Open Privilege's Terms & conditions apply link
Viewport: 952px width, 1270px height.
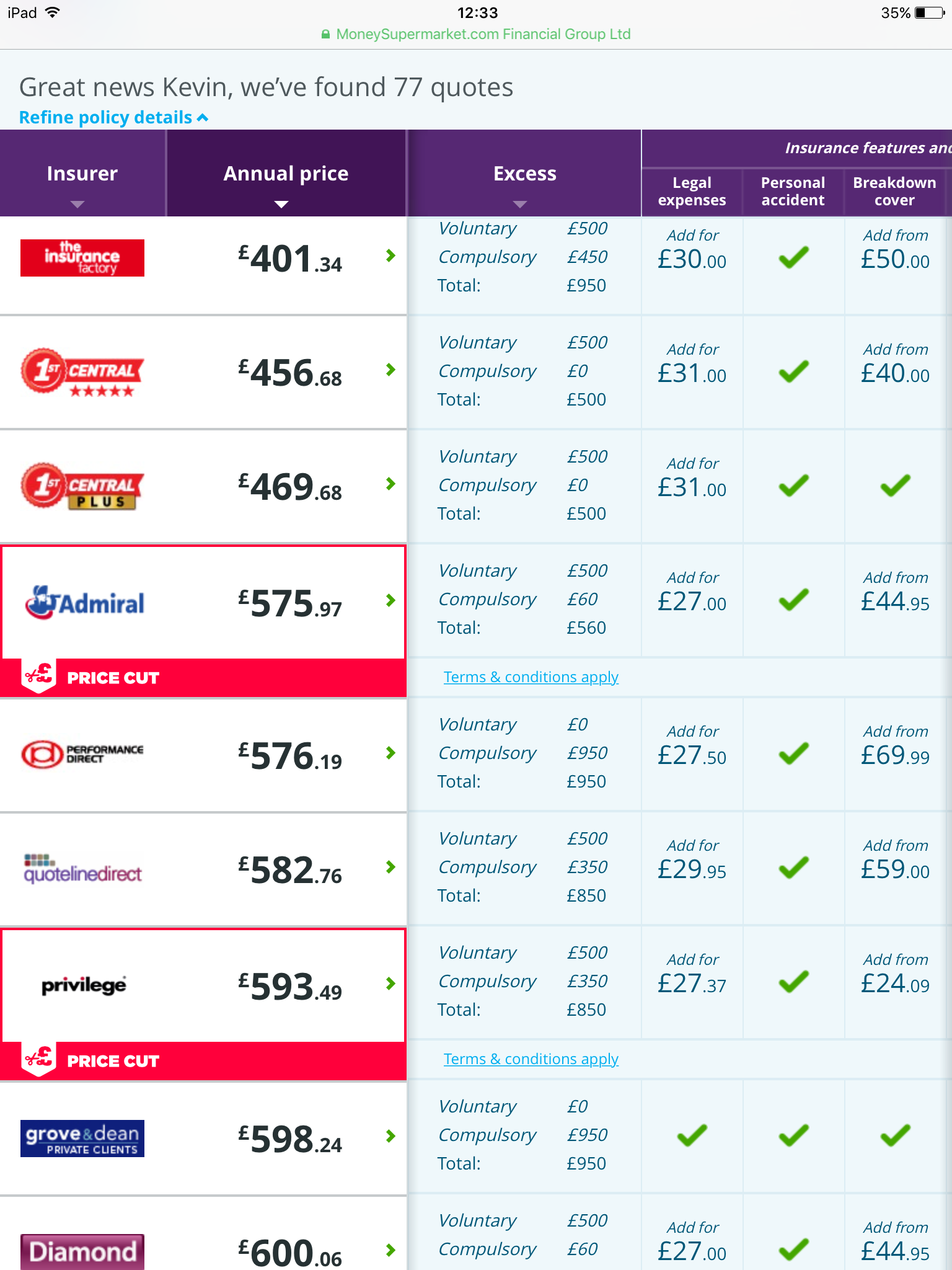531,1059
